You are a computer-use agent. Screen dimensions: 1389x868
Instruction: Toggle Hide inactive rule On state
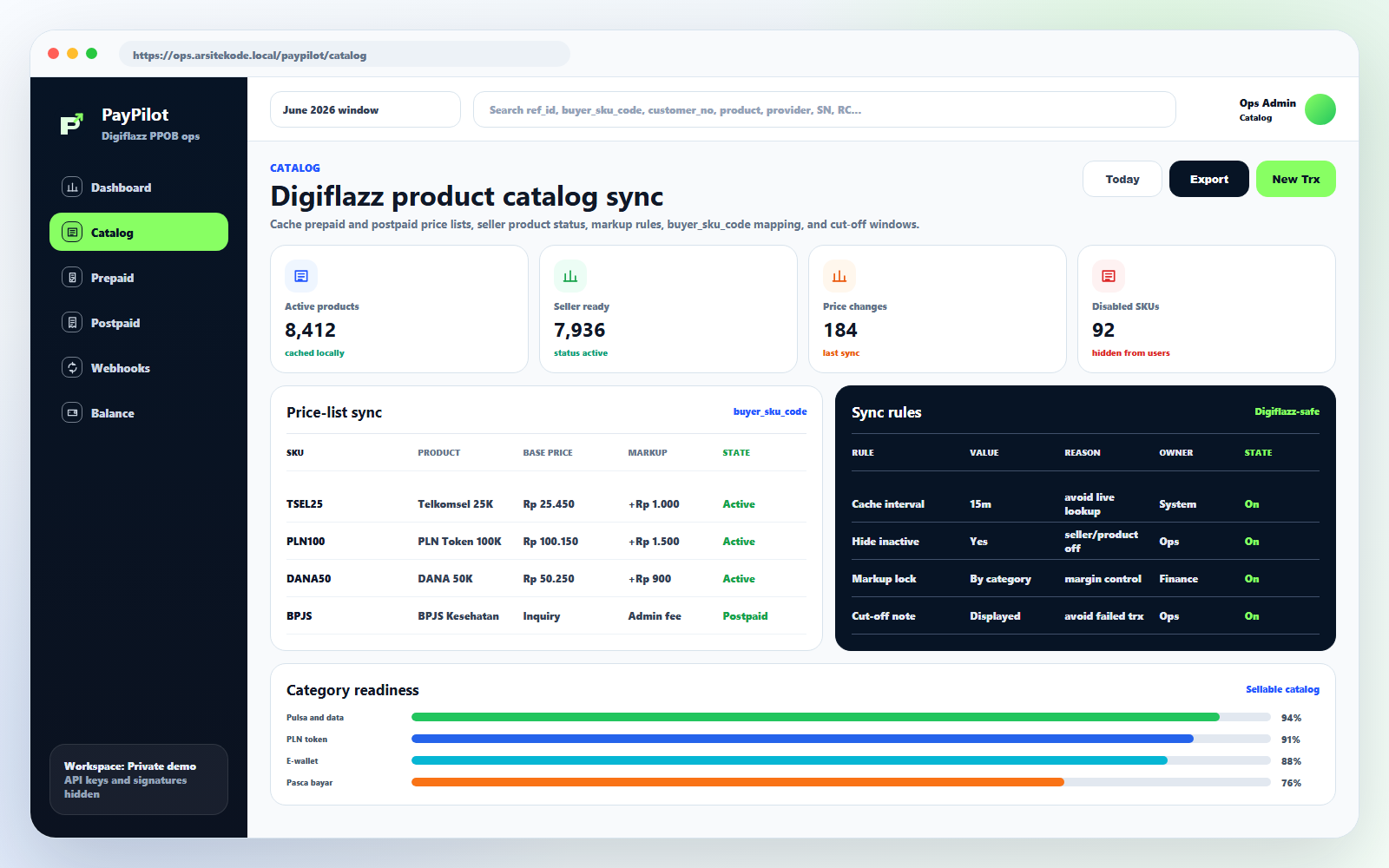coord(1252,542)
